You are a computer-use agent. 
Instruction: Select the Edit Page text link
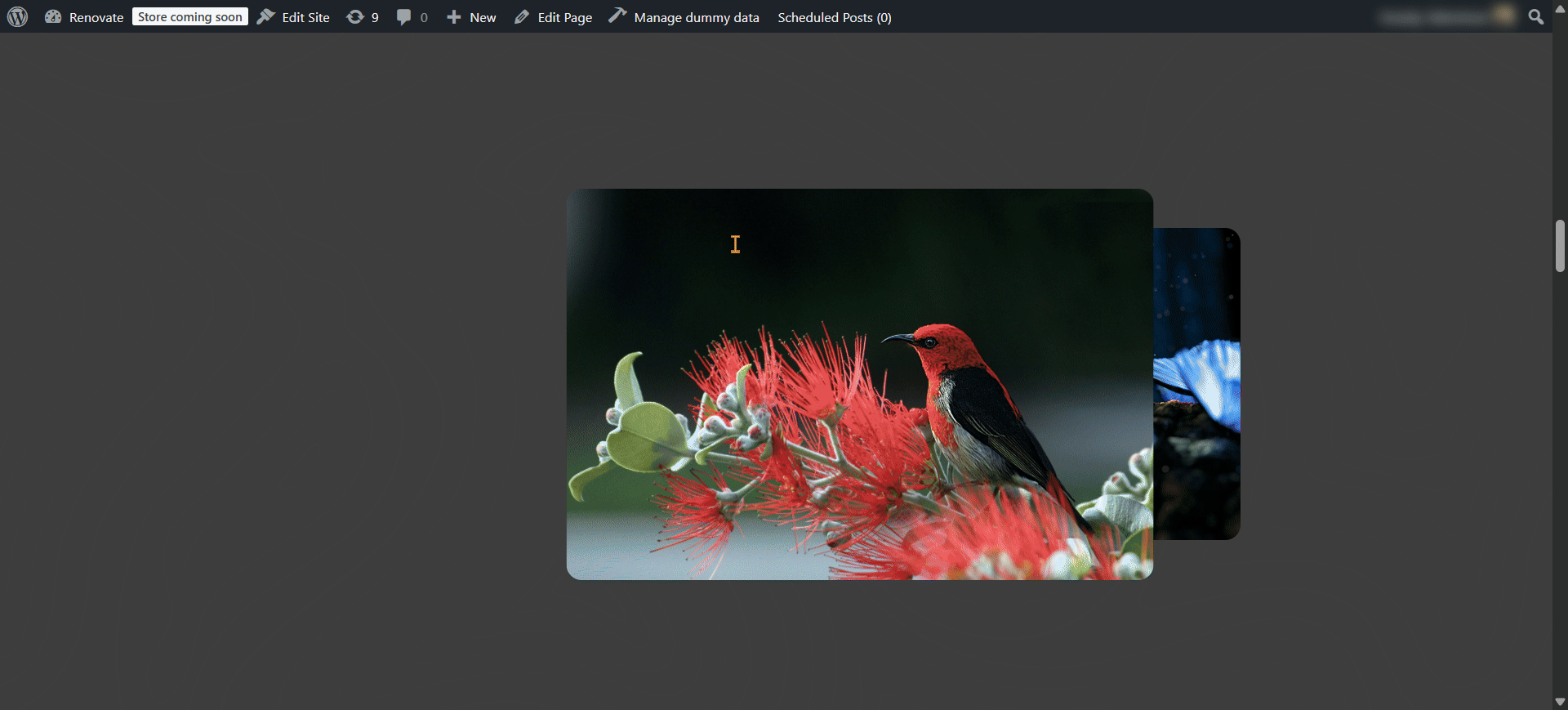[x=564, y=17]
